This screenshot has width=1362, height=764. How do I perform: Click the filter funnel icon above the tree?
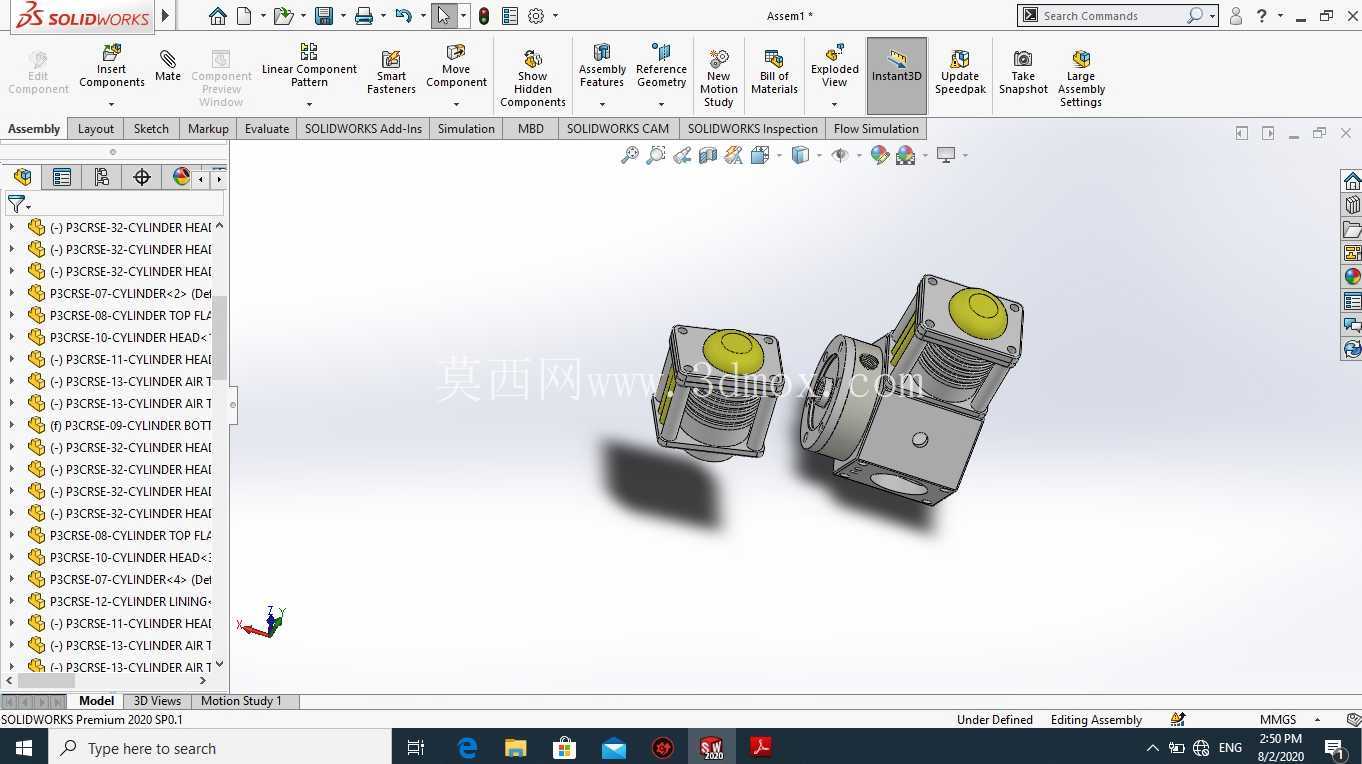click(x=16, y=204)
